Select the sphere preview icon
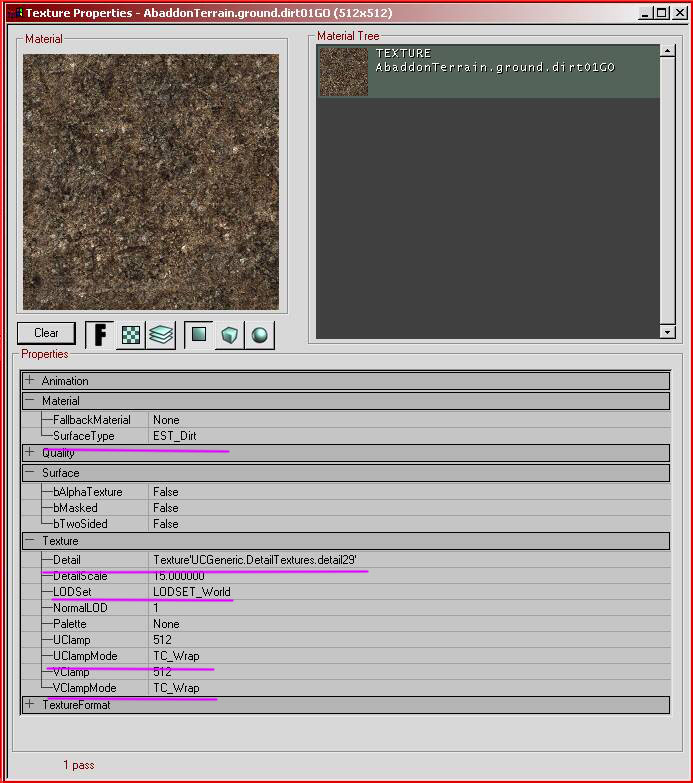Image resolution: width=693 pixels, height=783 pixels. click(260, 335)
